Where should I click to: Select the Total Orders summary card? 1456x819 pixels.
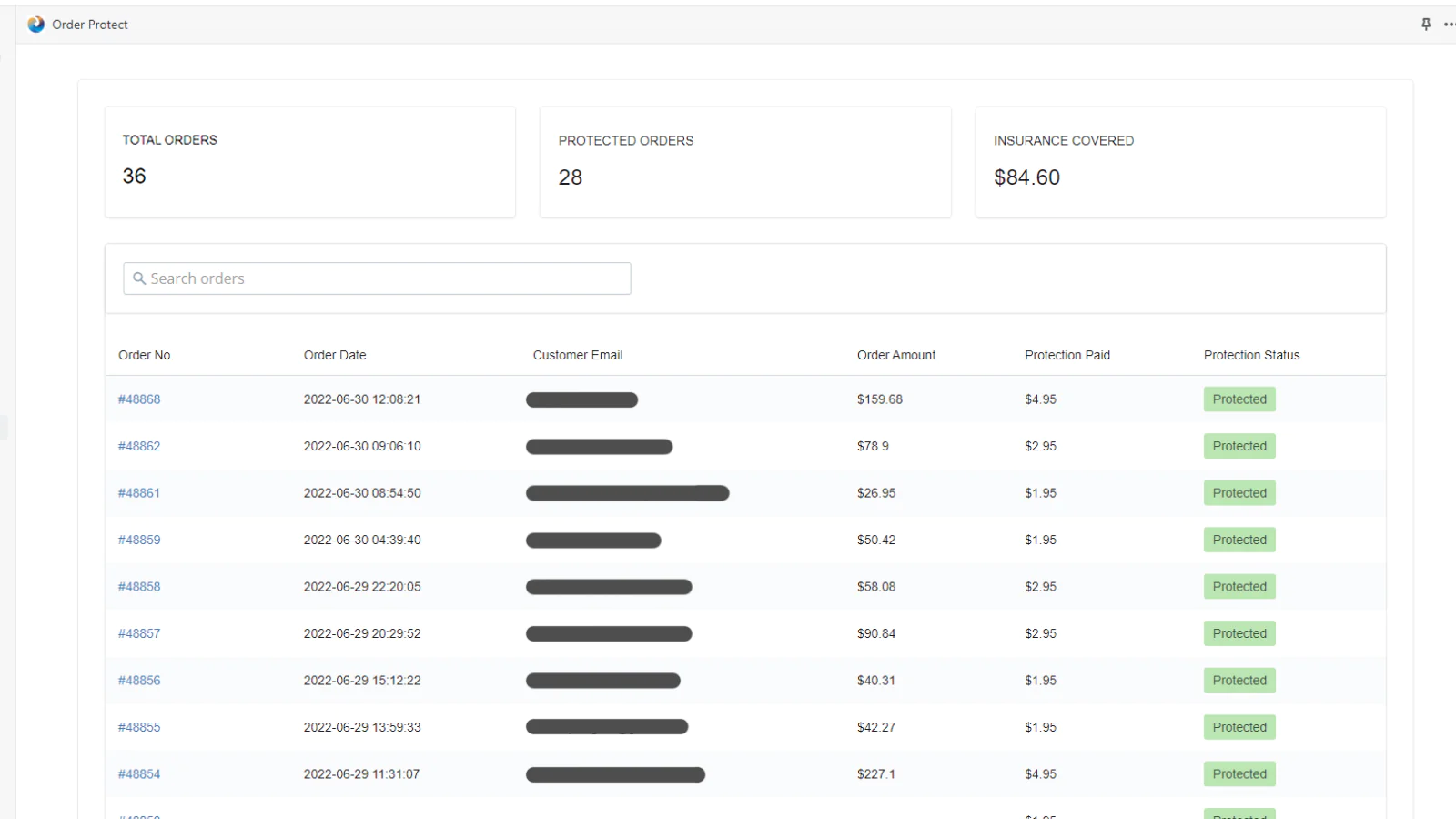click(x=309, y=162)
